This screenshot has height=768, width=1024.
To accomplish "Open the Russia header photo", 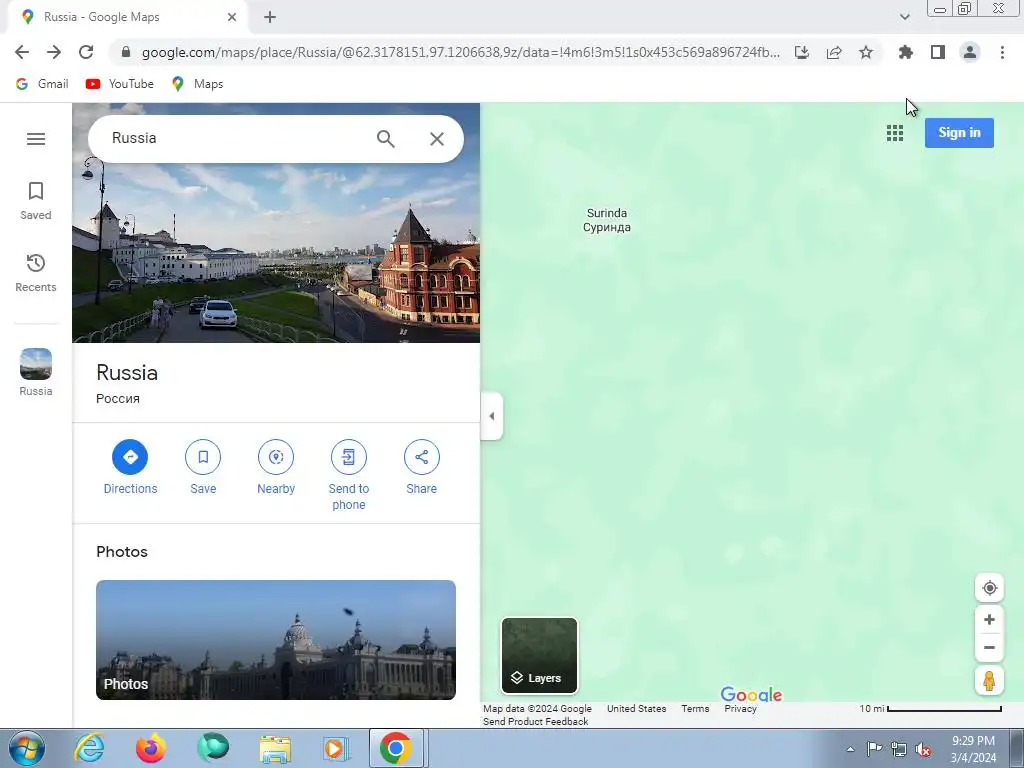I will [276, 255].
